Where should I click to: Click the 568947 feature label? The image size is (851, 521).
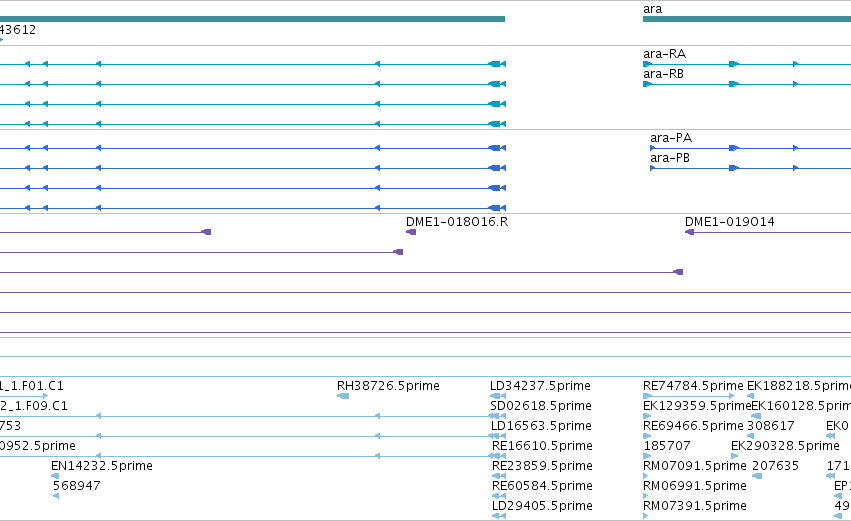[x=77, y=486]
